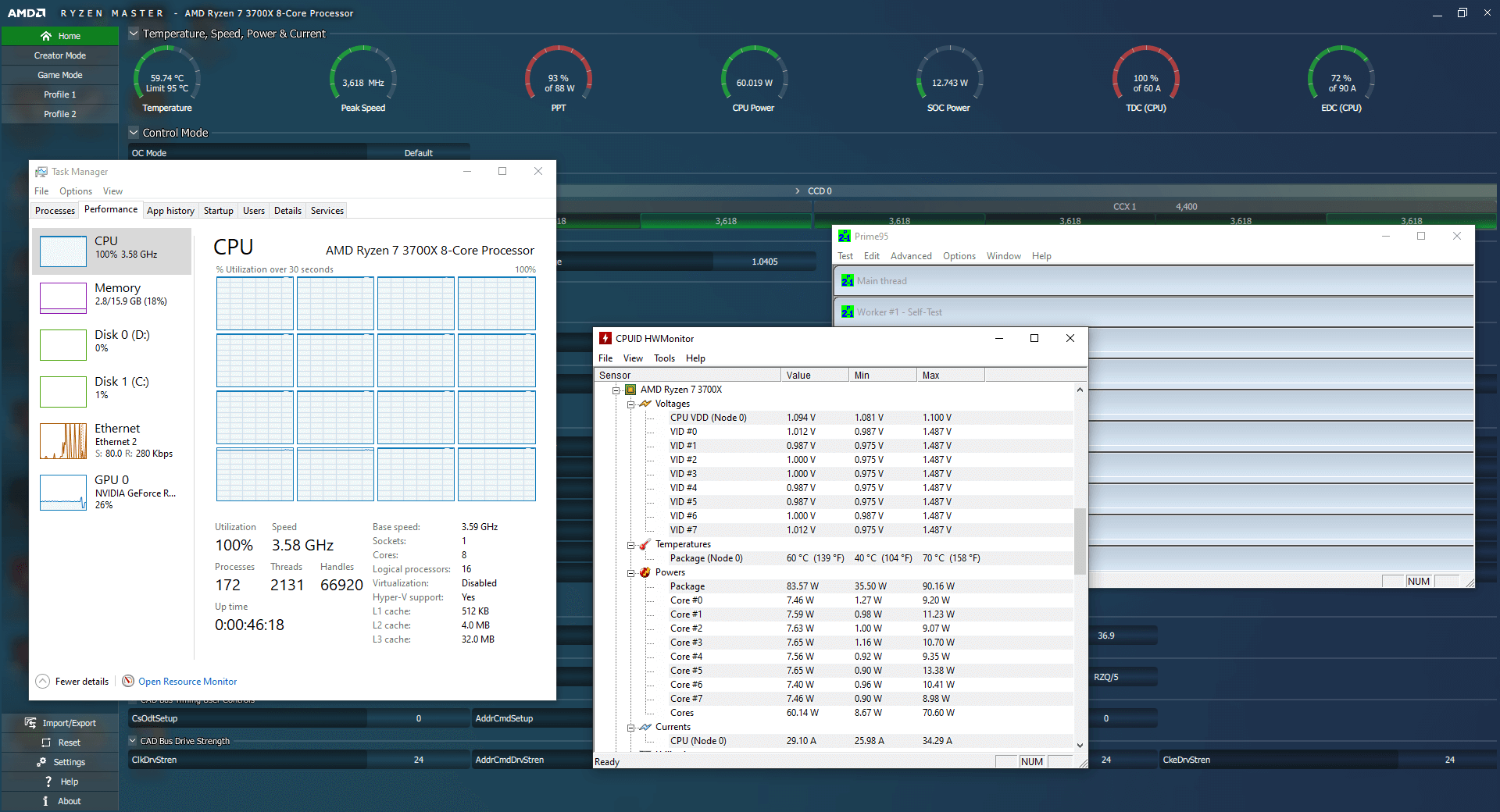Click the Help question mark icon
The width and height of the screenshot is (1500, 812).
[48, 782]
